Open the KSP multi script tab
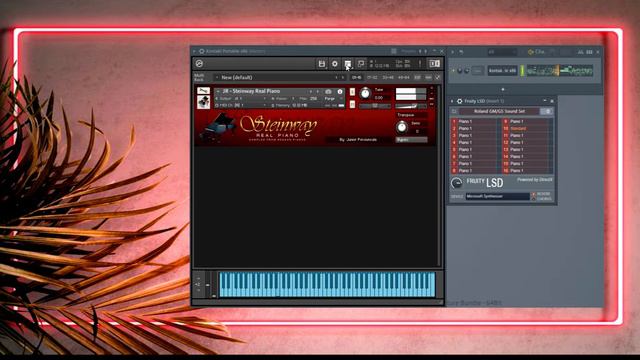Image resolution: width=640 pixels, height=360 pixels. click(x=417, y=77)
